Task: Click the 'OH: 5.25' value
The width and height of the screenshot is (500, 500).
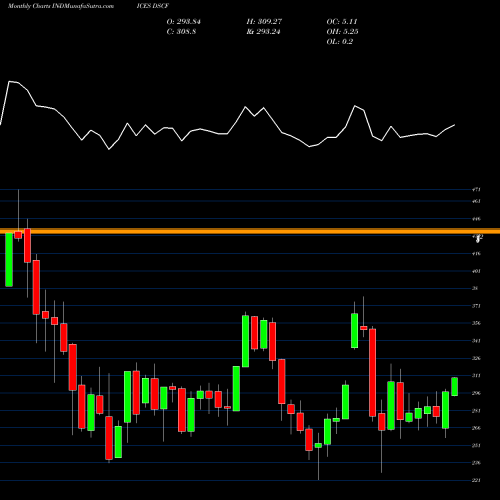Action: [342, 32]
